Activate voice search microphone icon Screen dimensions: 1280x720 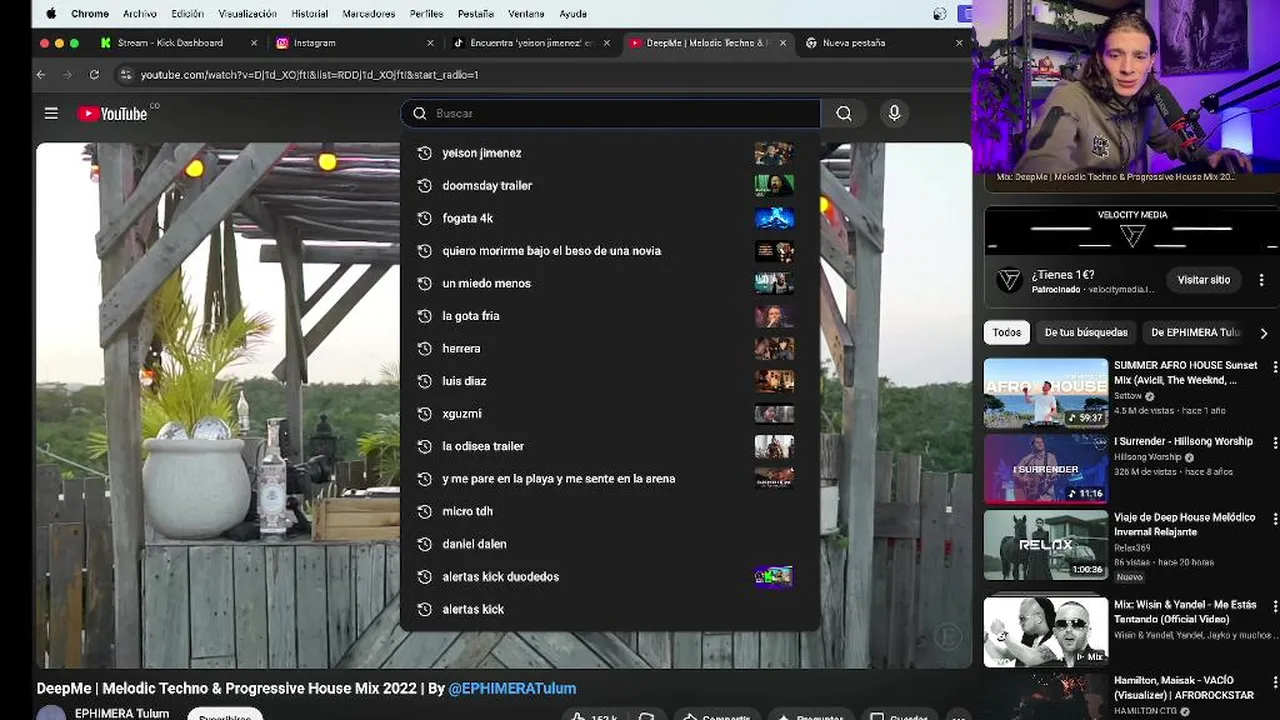tap(894, 113)
